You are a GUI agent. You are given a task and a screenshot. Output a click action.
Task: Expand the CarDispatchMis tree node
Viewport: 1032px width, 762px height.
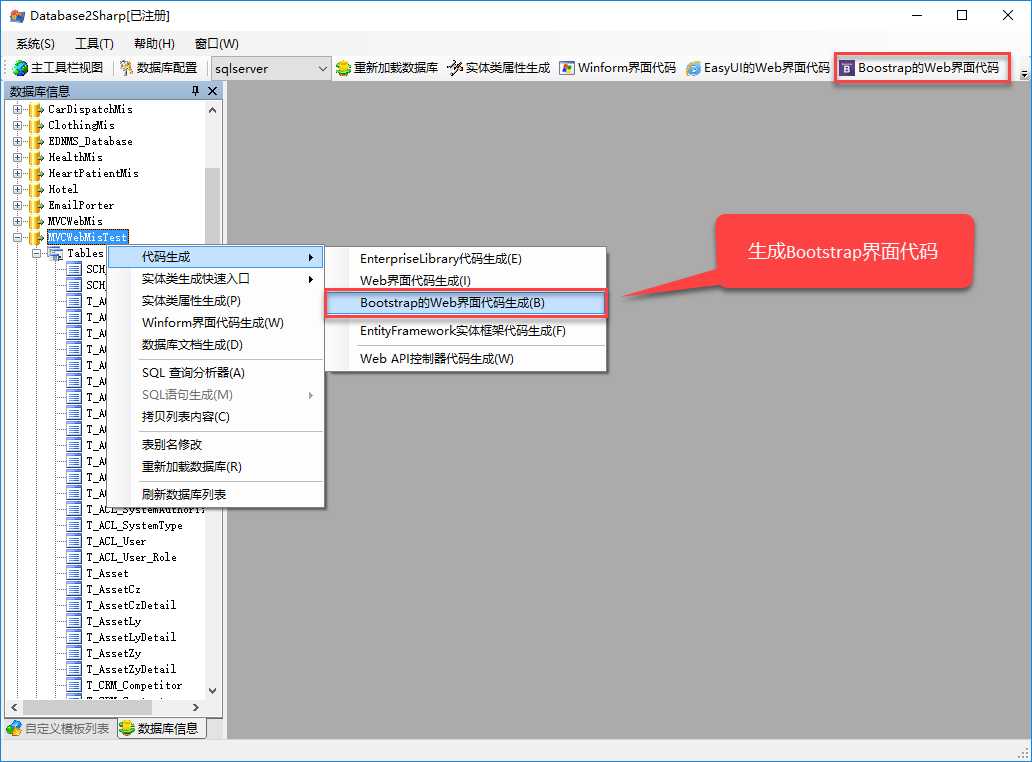point(17,109)
